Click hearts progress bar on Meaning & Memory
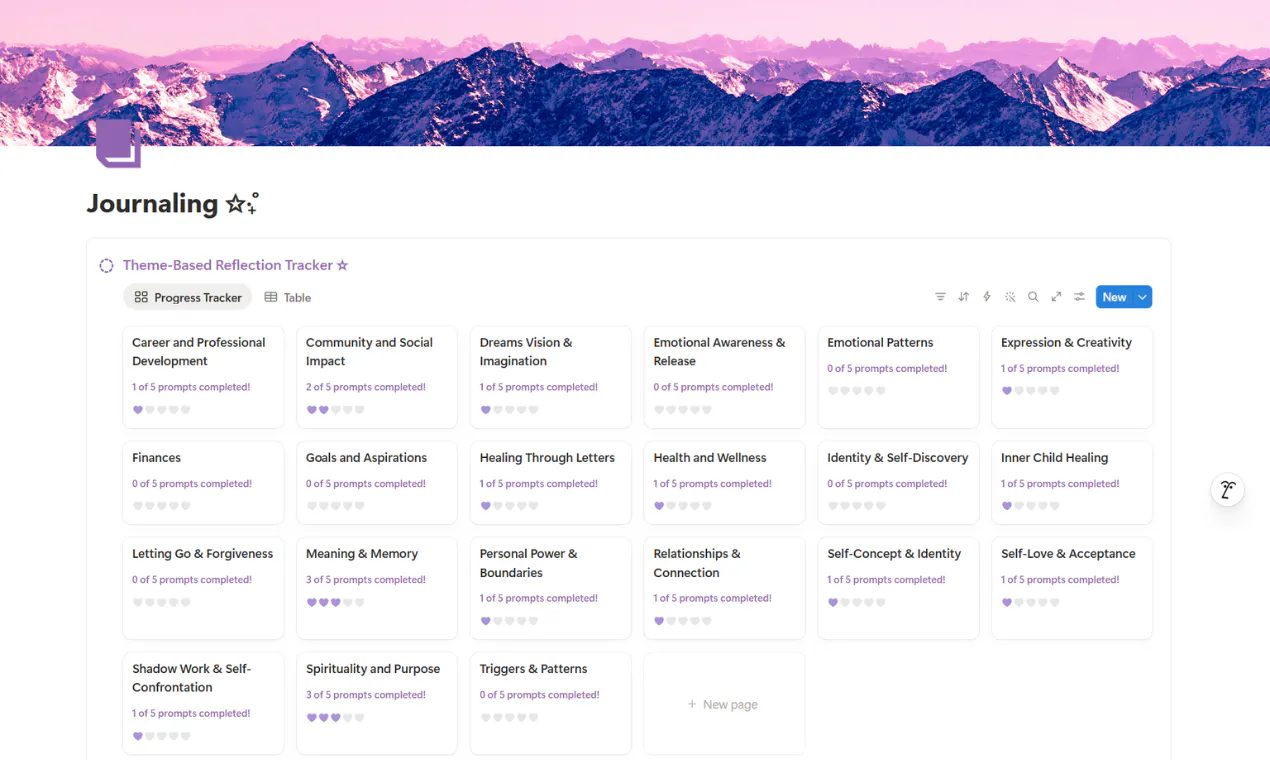The image size is (1270, 760). pyautogui.click(x=335, y=602)
